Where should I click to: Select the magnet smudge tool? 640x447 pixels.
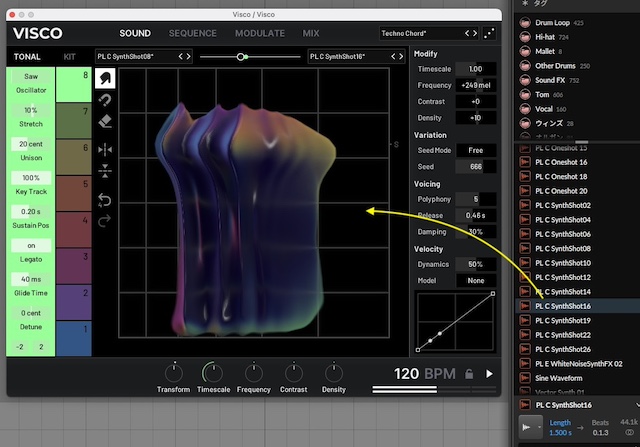106,100
